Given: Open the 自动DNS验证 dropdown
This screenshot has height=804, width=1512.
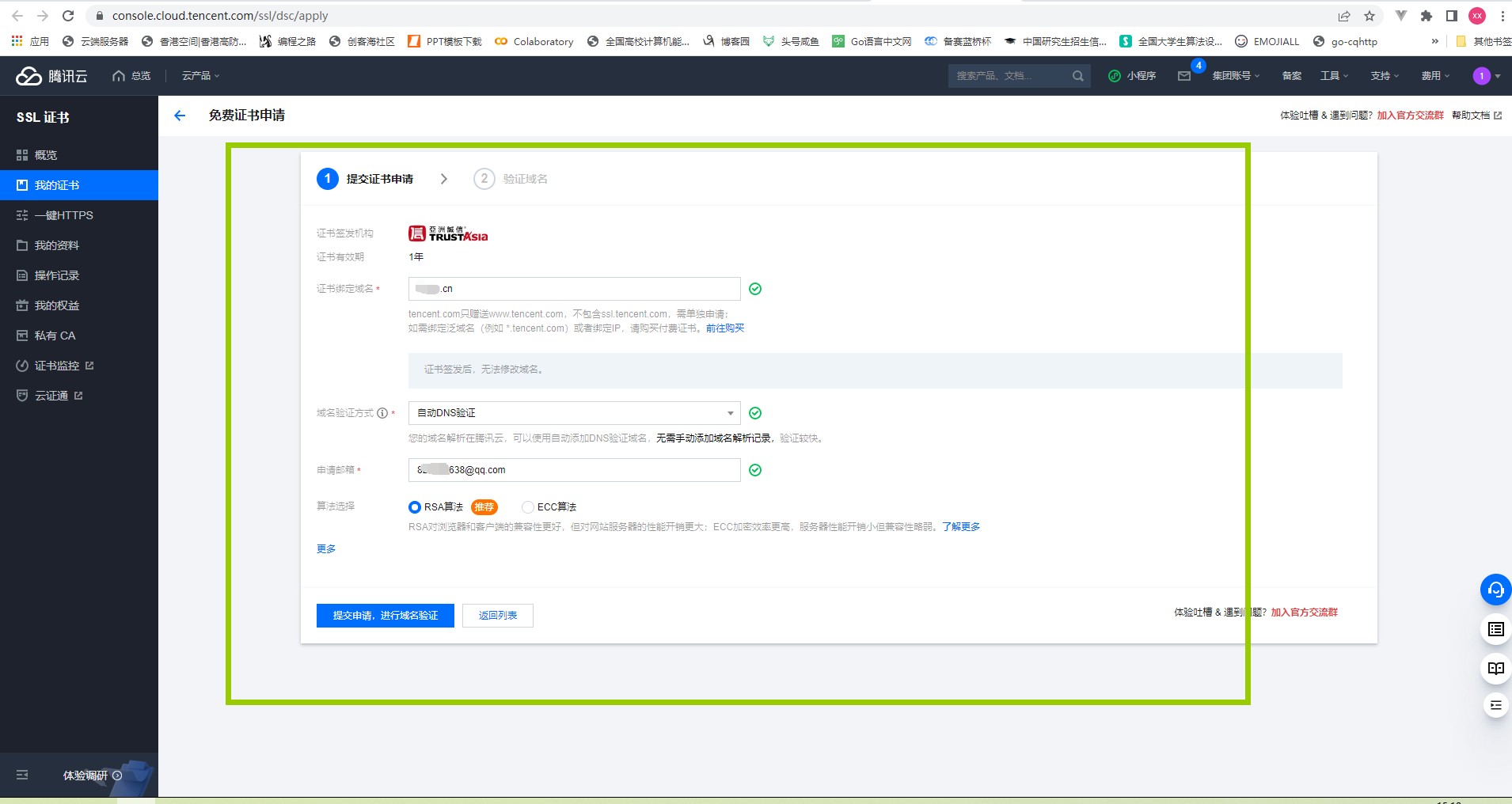Looking at the screenshot, I should point(575,413).
